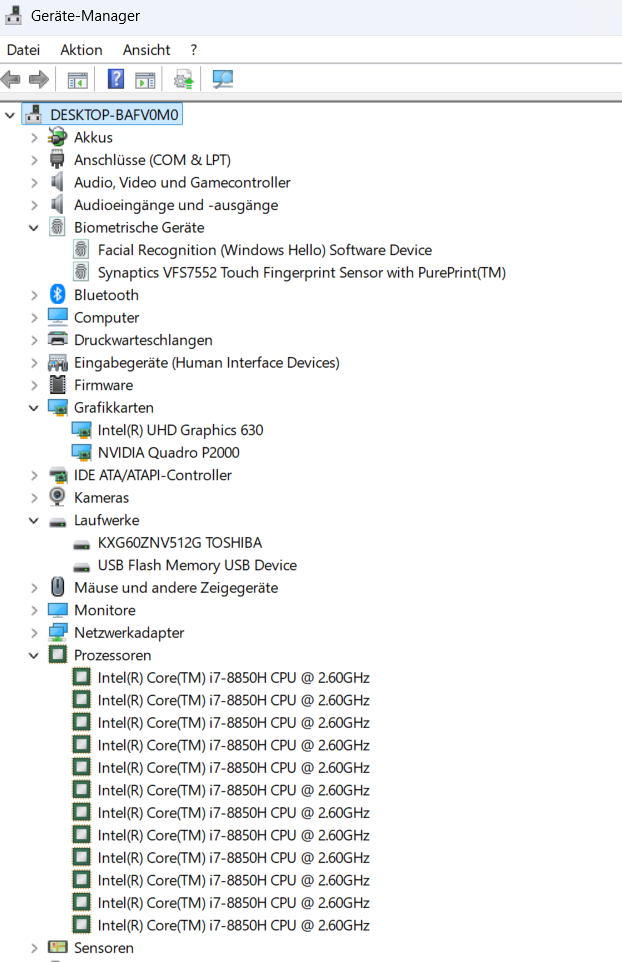Open the Aktion menu
This screenshot has width=622, height=962.
point(81,50)
